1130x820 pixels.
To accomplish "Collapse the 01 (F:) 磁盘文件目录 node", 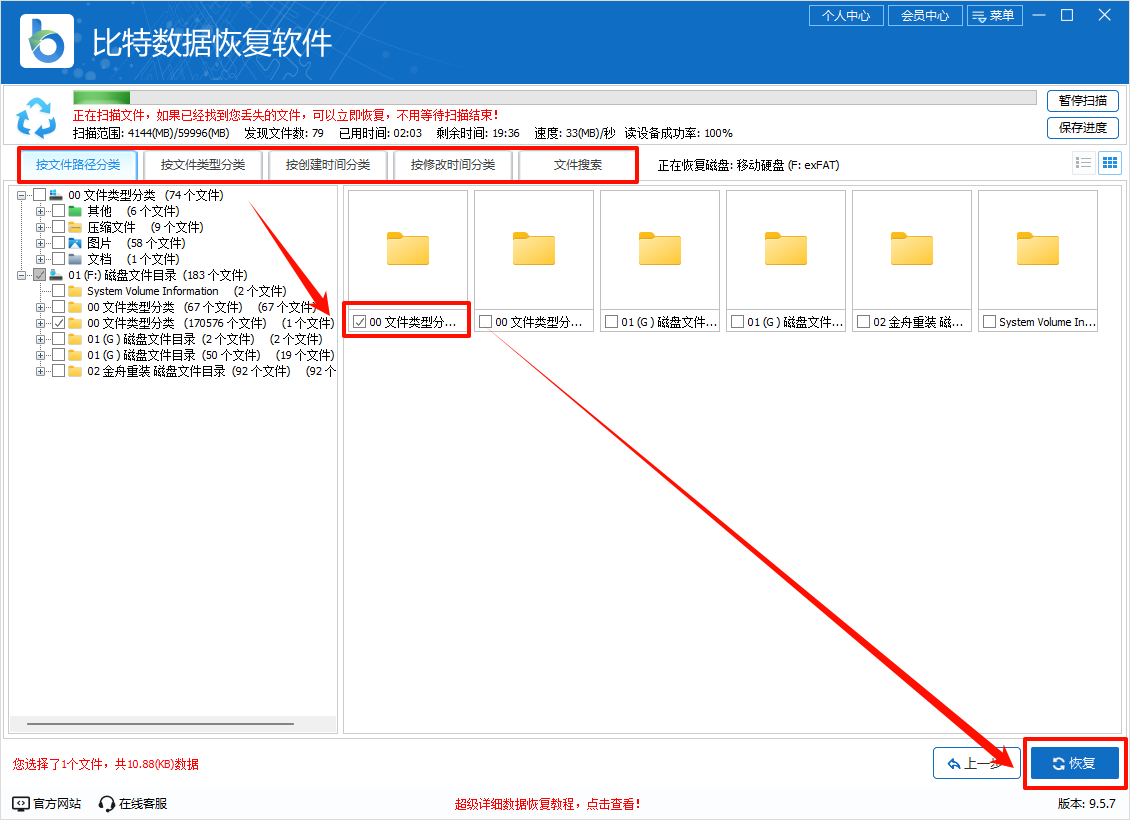I will coord(23,275).
